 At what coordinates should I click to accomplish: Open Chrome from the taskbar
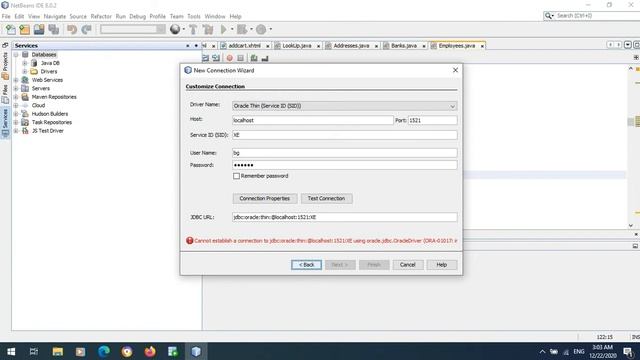(x=127, y=351)
